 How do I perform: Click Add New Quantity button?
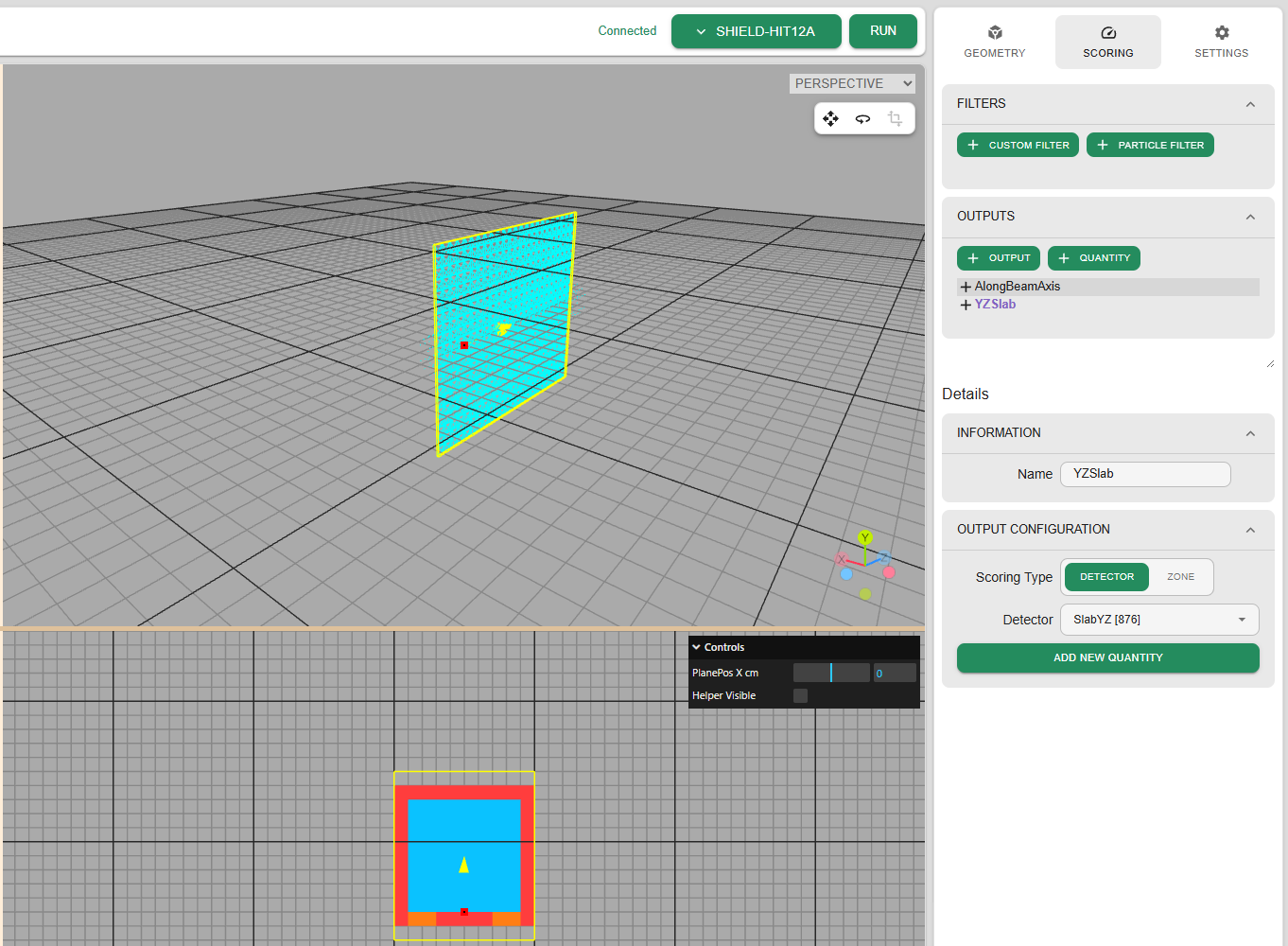1108,657
